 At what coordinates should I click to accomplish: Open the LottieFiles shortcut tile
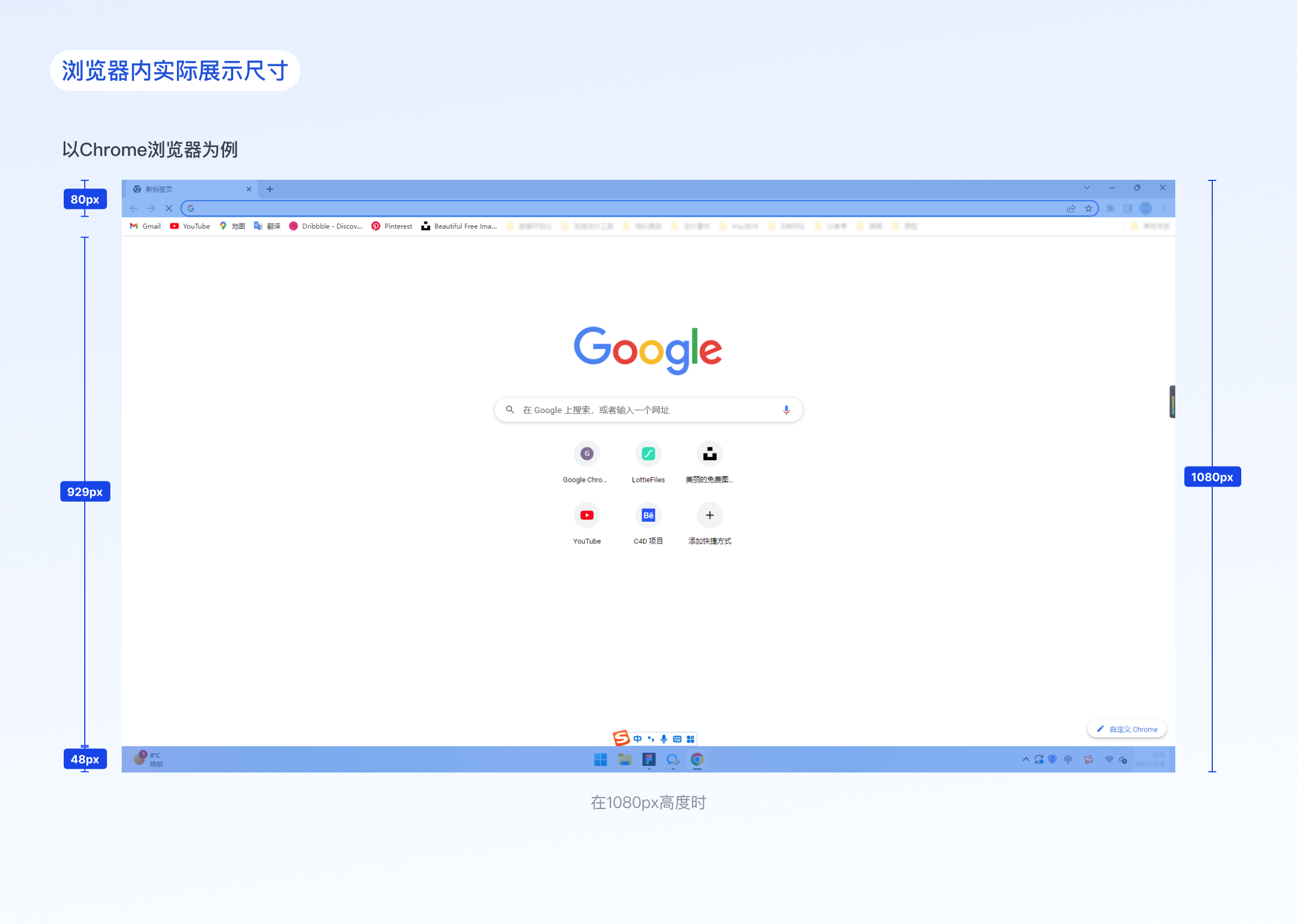[648, 454]
